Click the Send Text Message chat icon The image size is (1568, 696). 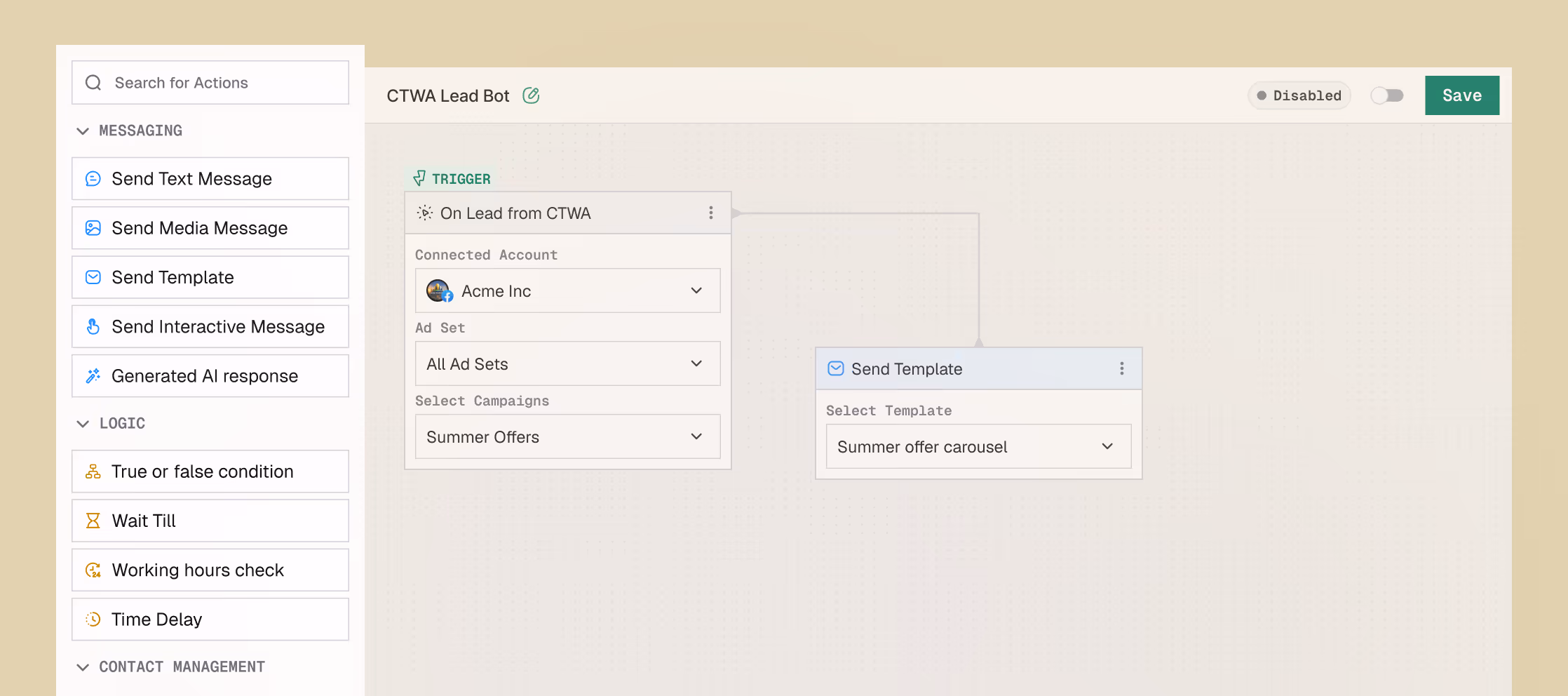(93, 179)
